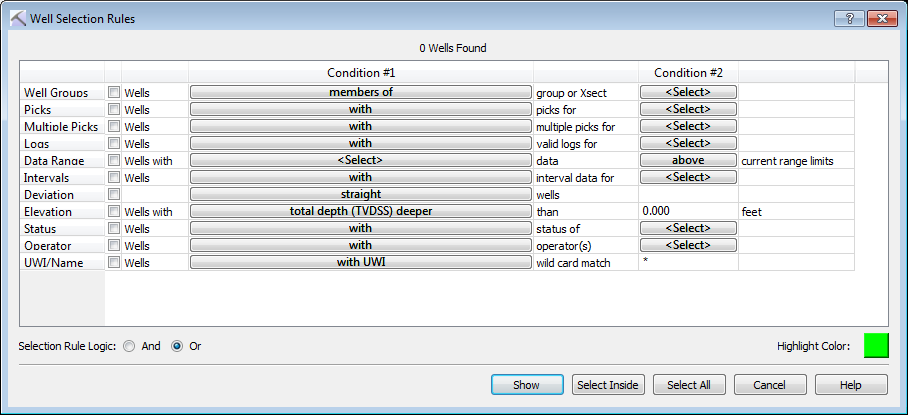Change the 'straight' deviation condition
The height and width of the screenshot is (415, 908).
coord(360,194)
